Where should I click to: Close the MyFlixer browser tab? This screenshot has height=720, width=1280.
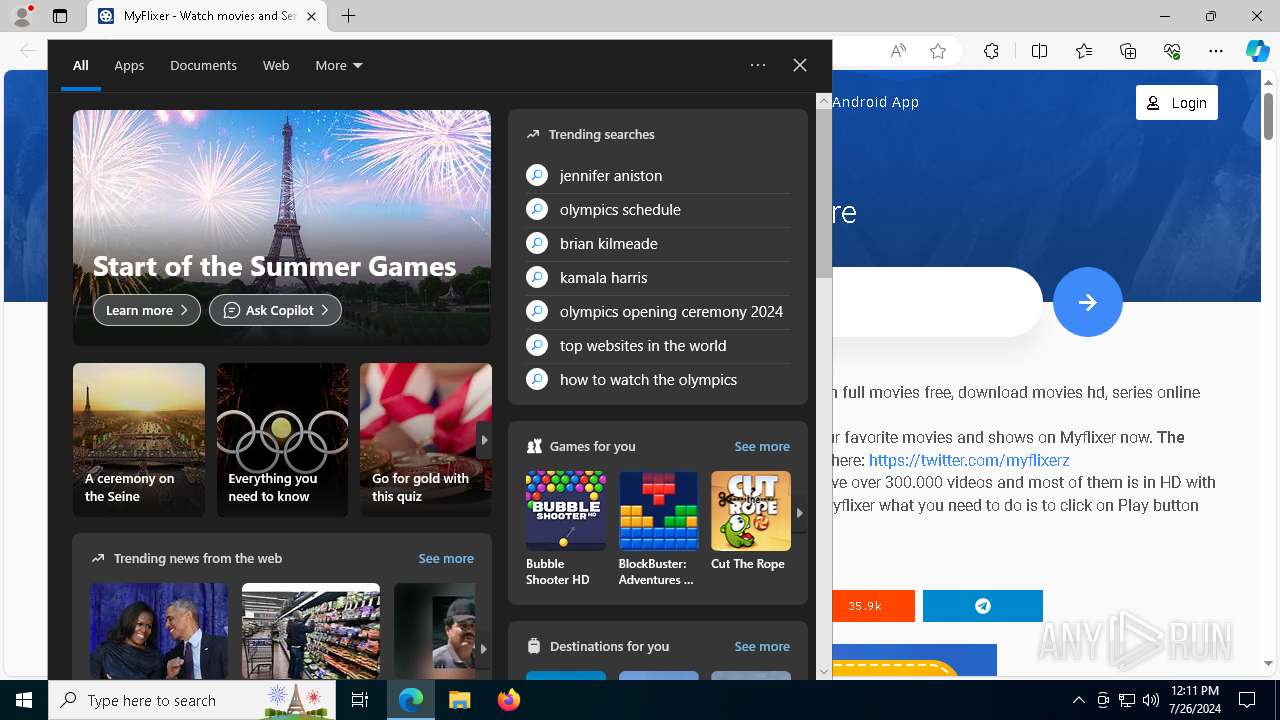click(x=311, y=16)
